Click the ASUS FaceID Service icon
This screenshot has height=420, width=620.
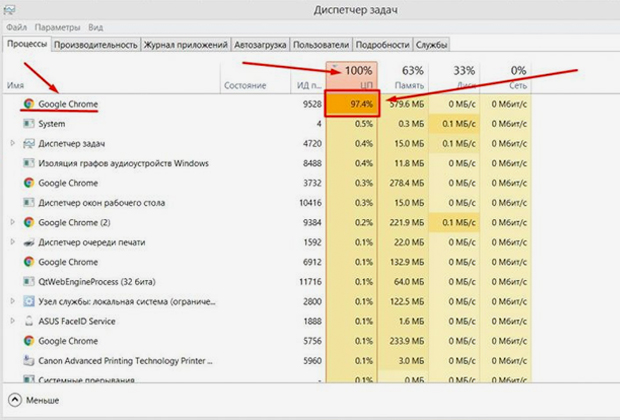coord(28,321)
